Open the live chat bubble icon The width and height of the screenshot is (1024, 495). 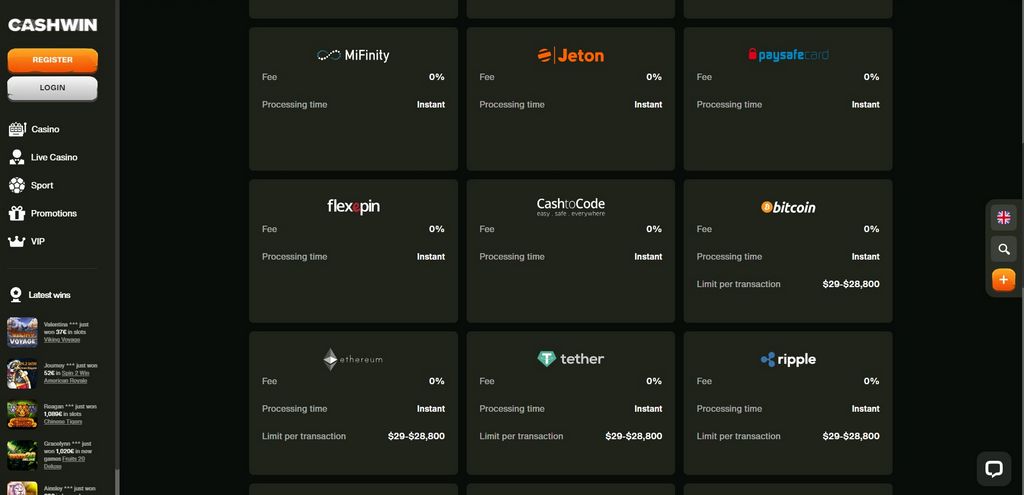[x=994, y=469]
